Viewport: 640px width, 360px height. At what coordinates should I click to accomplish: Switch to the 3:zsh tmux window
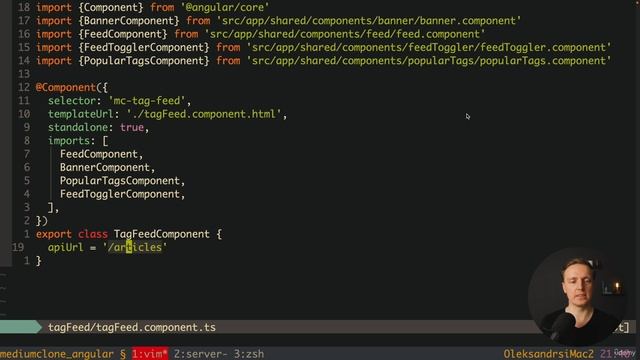(249, 354)
